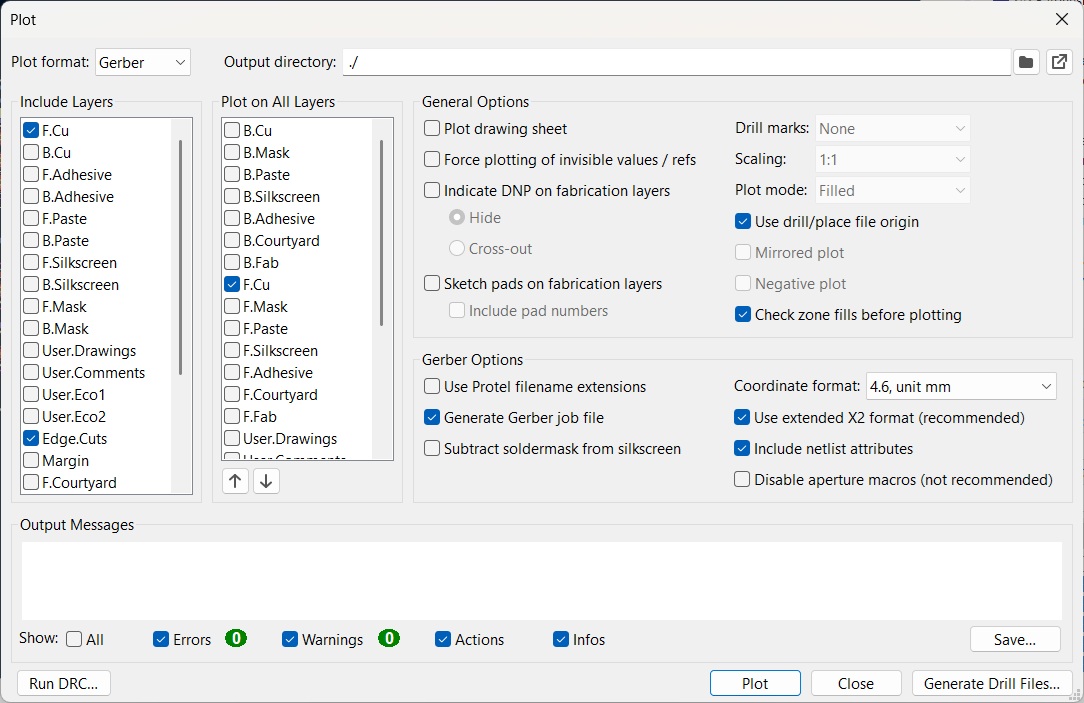
Task: Click the Plot button
Action: [x=755, y=684]
